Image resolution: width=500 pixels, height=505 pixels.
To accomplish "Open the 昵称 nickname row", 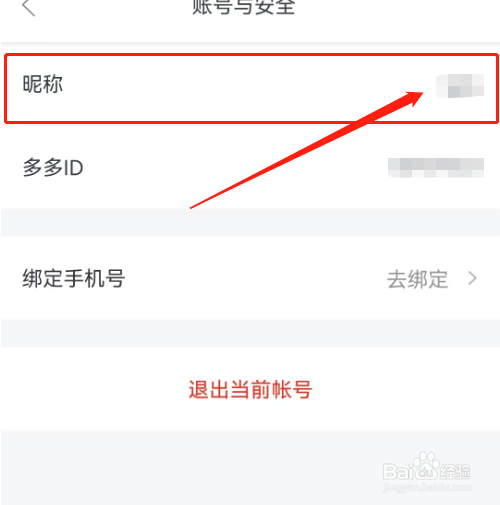I will (251, 89).
